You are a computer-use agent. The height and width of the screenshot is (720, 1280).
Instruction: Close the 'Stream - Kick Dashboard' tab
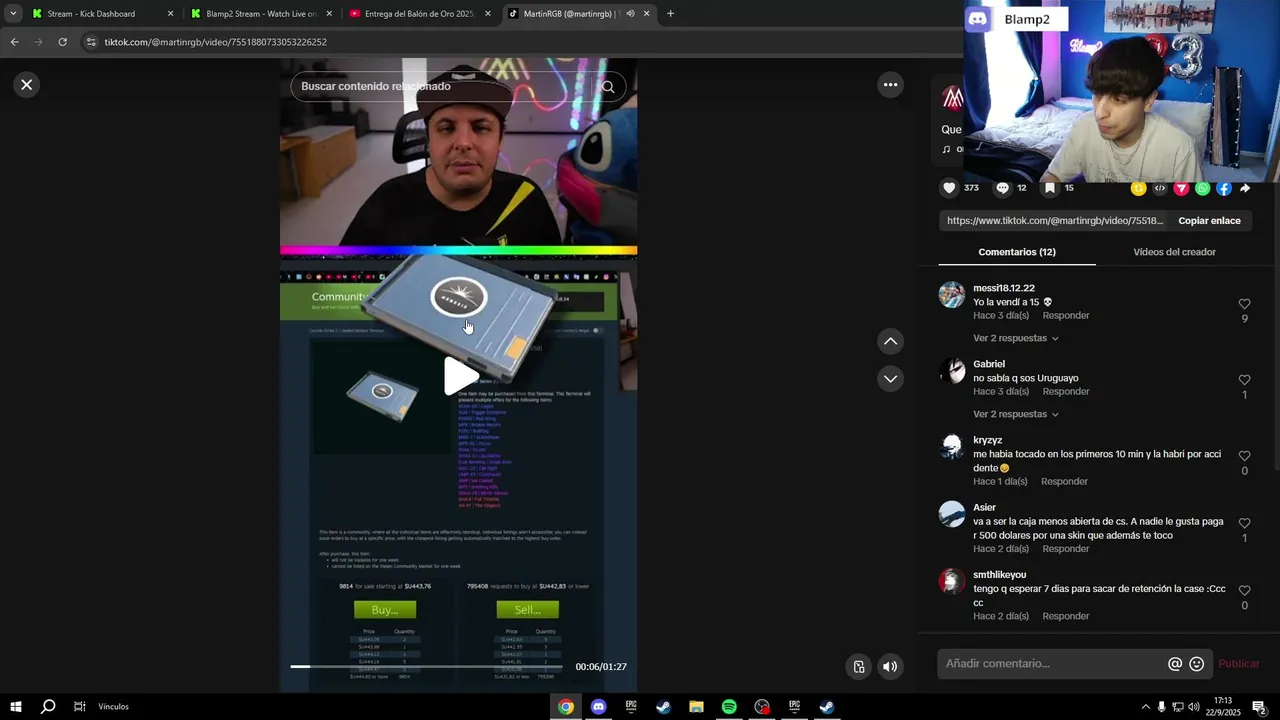coord(170,14)
